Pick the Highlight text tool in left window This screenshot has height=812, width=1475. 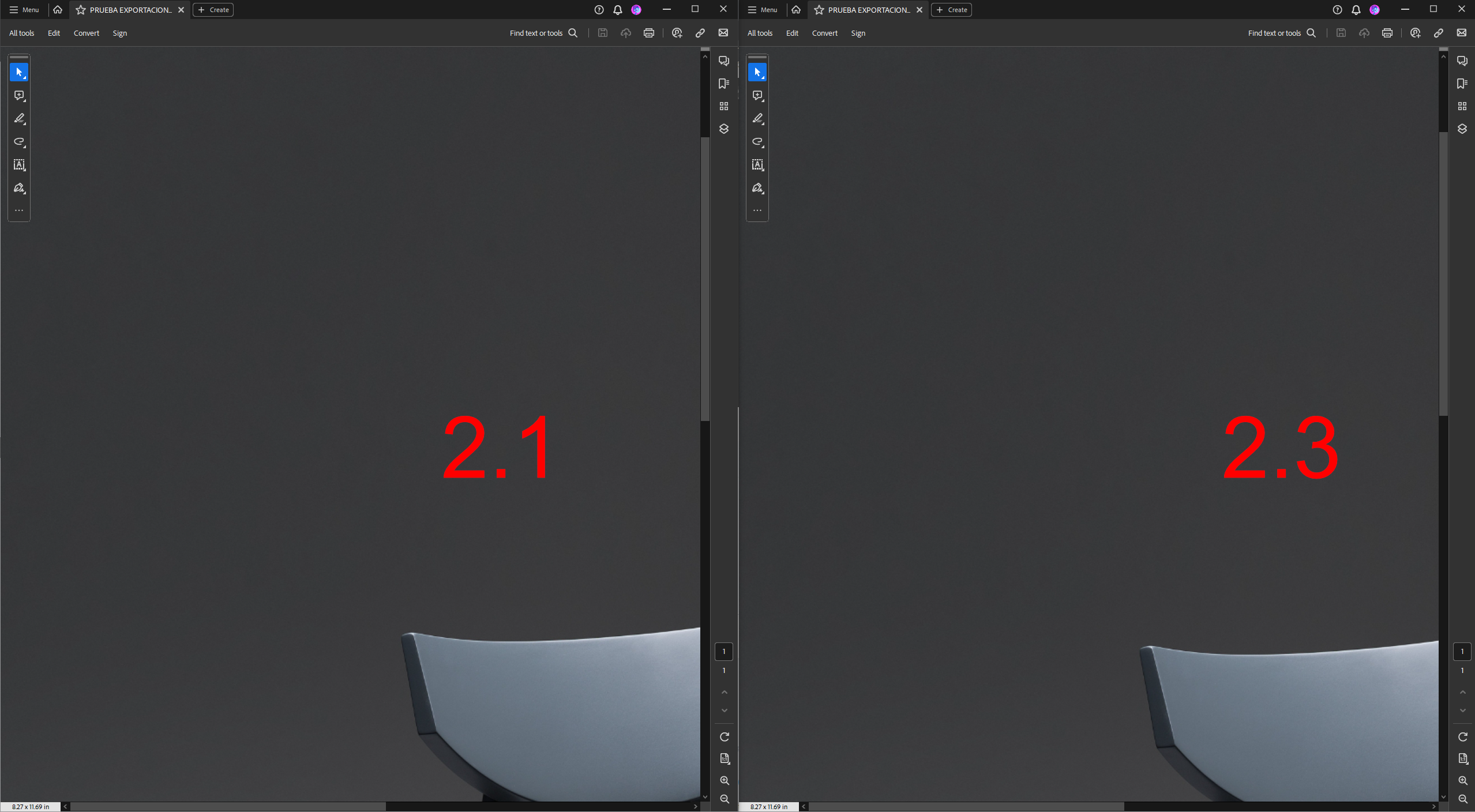coord(19,118)
